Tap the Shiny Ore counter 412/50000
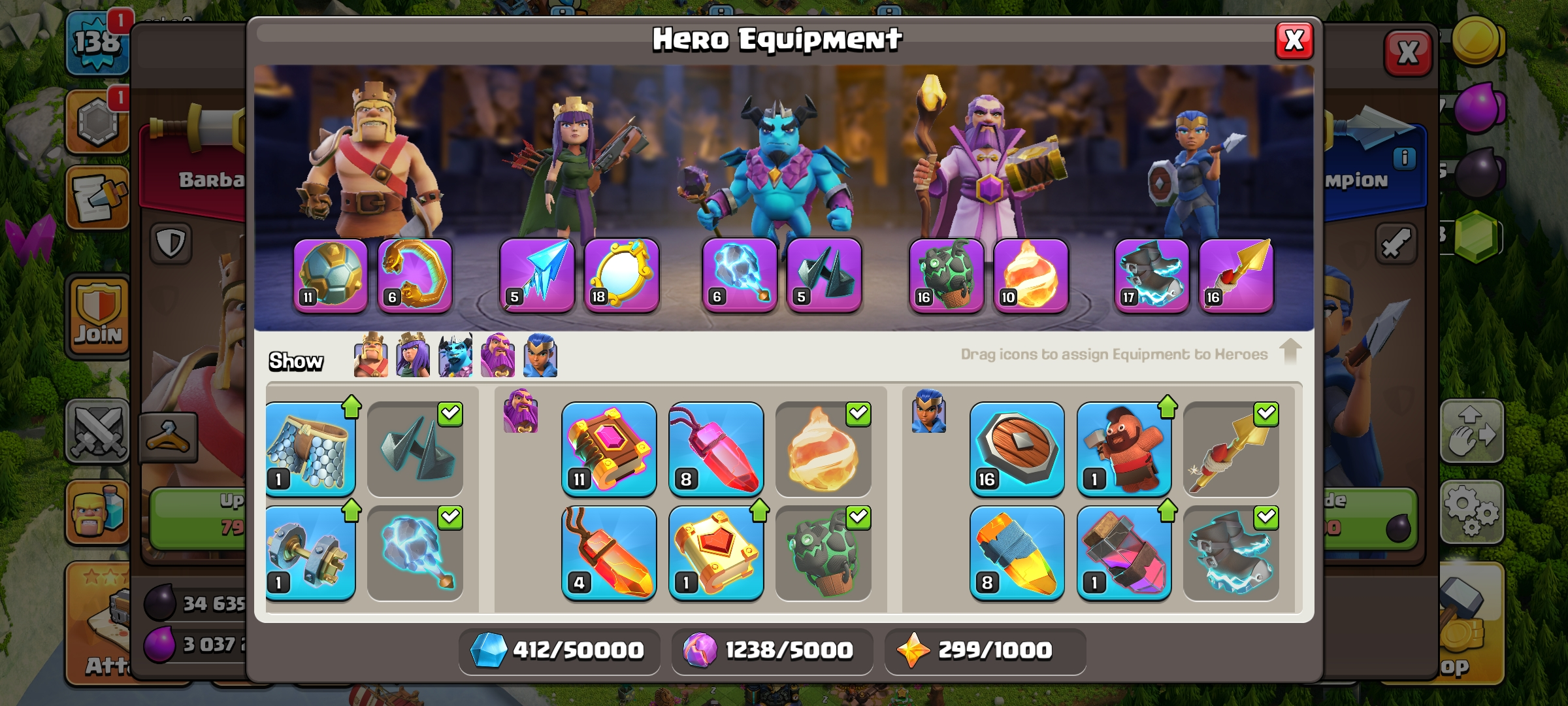1568x706 pixels. (x=559, y=650)
